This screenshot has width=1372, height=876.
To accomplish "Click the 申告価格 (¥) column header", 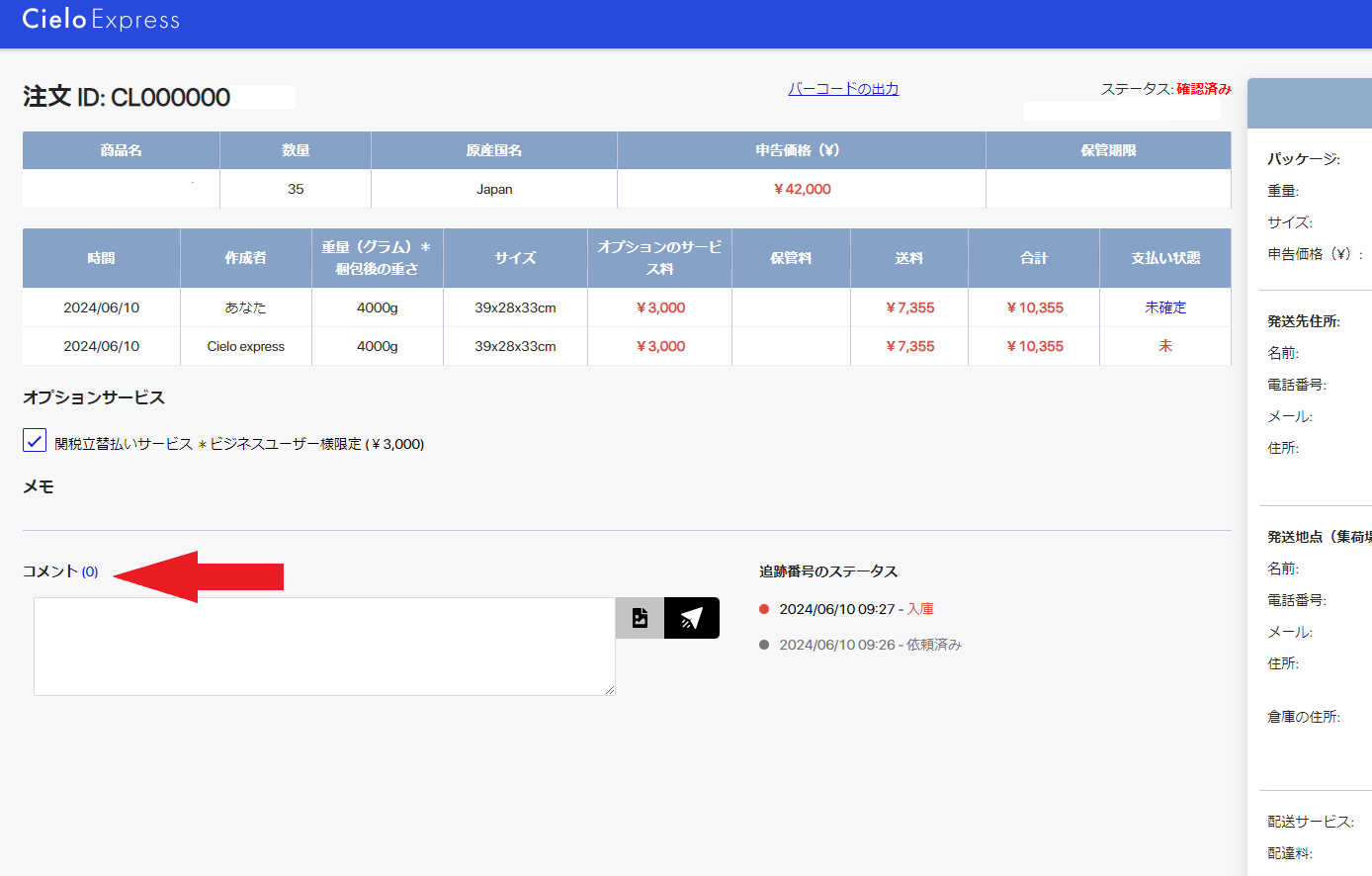I will [802, 150].
